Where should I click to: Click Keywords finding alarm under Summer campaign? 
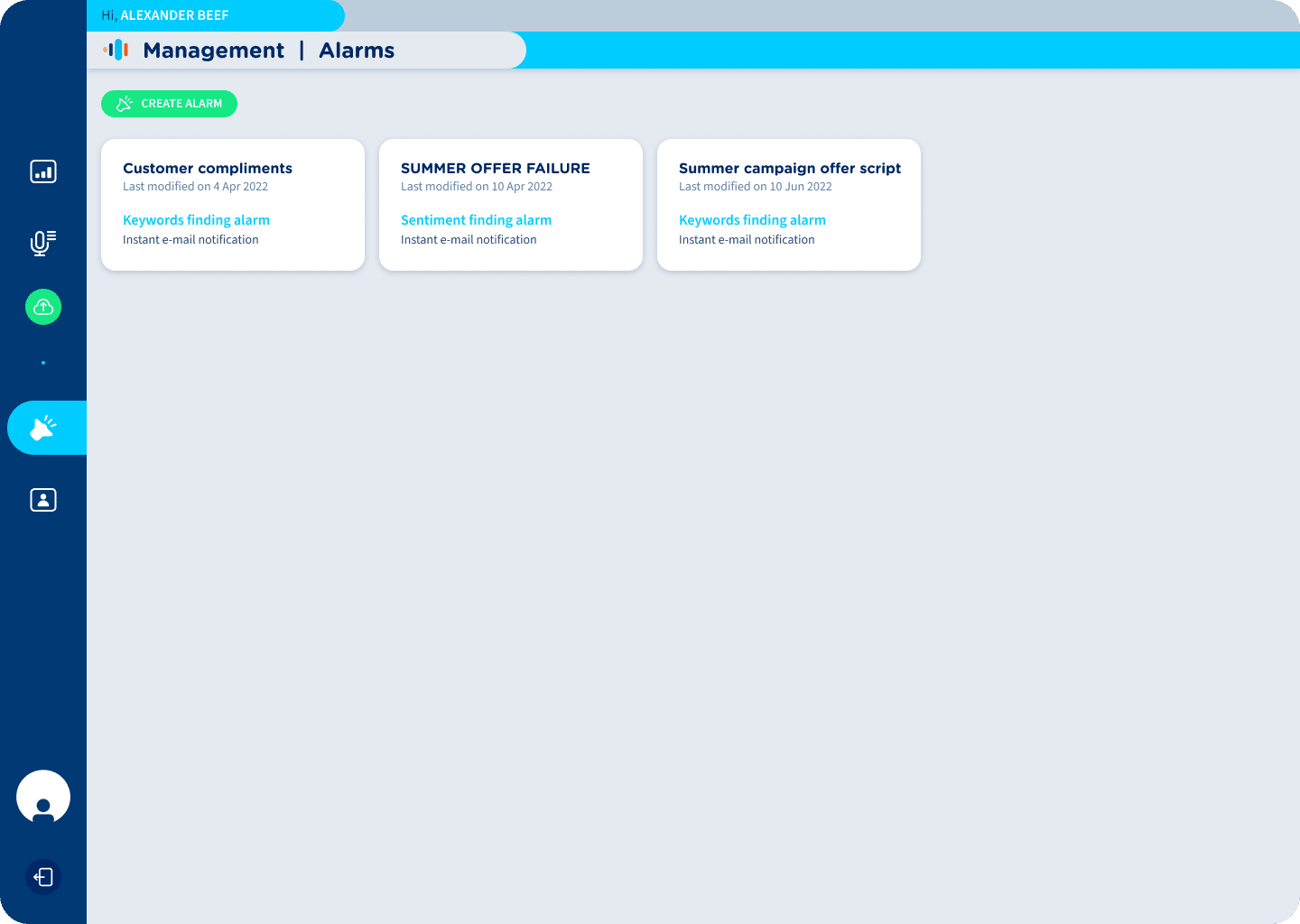(x=752, y=220)
